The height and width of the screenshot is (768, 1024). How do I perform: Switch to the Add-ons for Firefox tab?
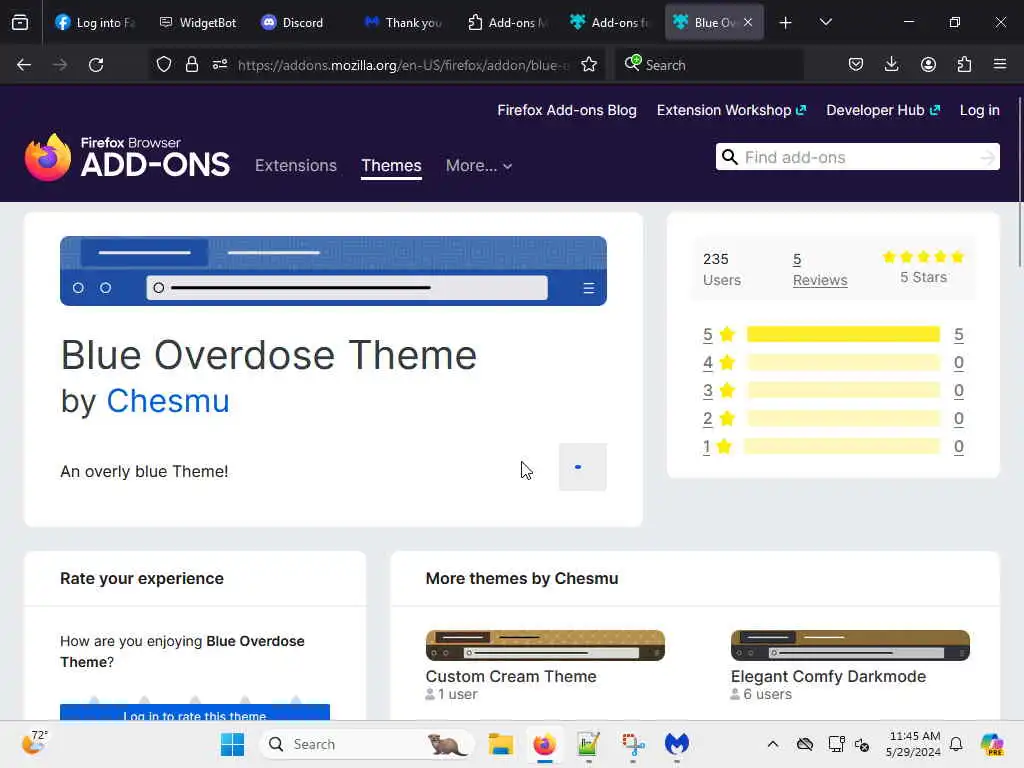(x=609, y=22)
